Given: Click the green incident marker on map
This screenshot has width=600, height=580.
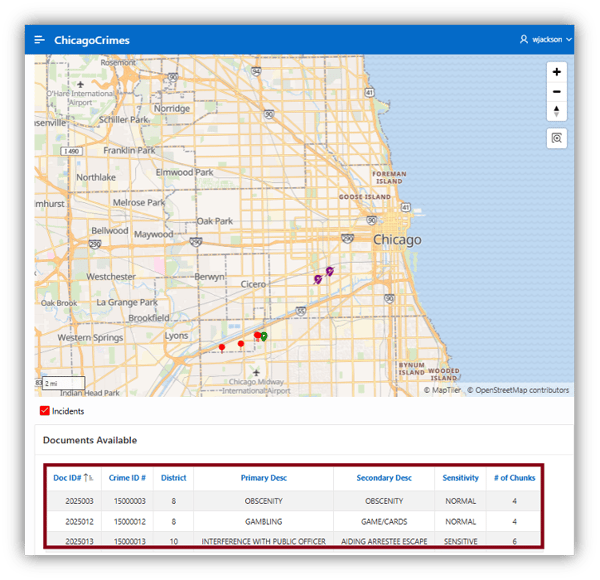Looking at the screenshot, I should (x=264, y=336).
